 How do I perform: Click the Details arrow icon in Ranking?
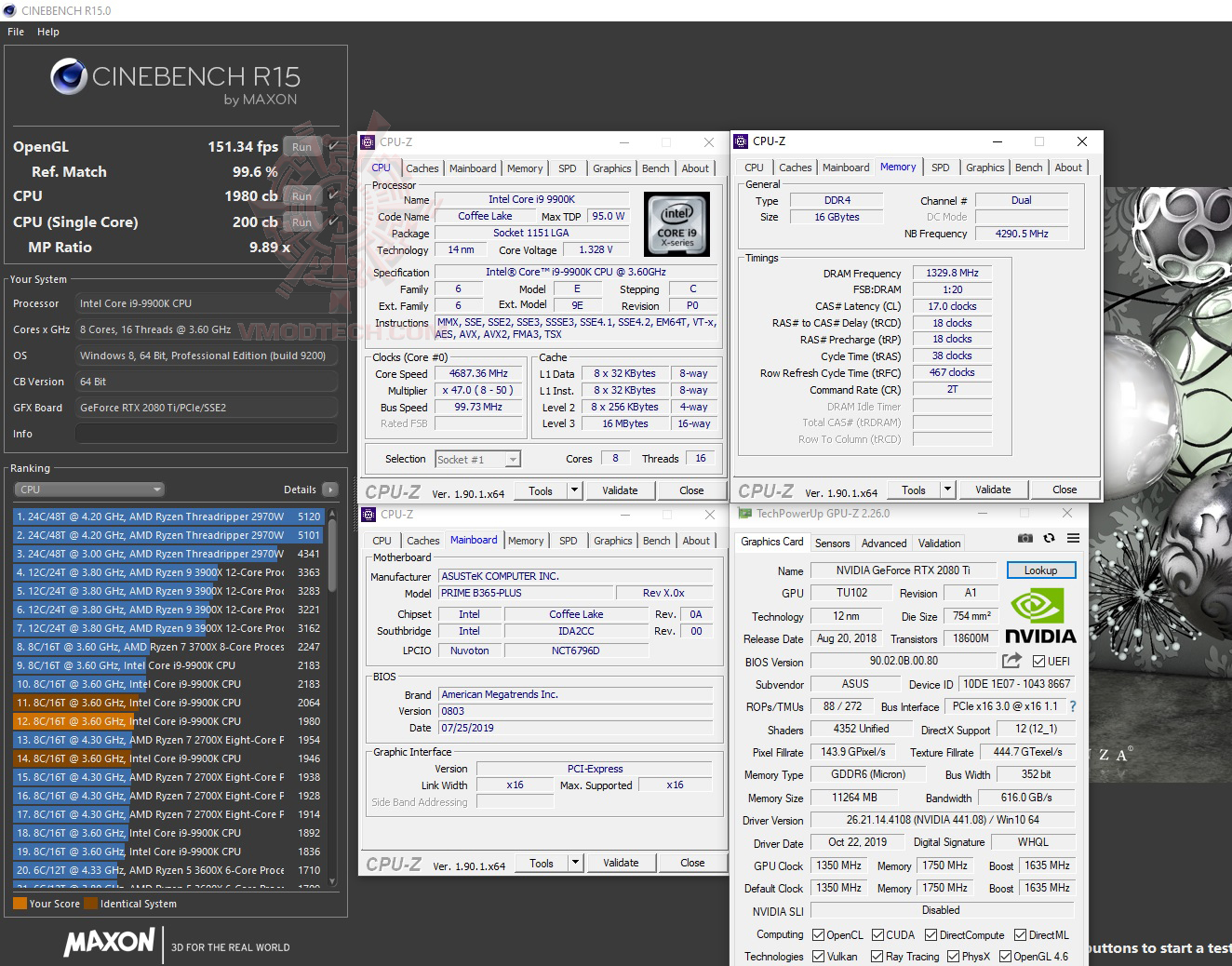click(x=329, y=490)
